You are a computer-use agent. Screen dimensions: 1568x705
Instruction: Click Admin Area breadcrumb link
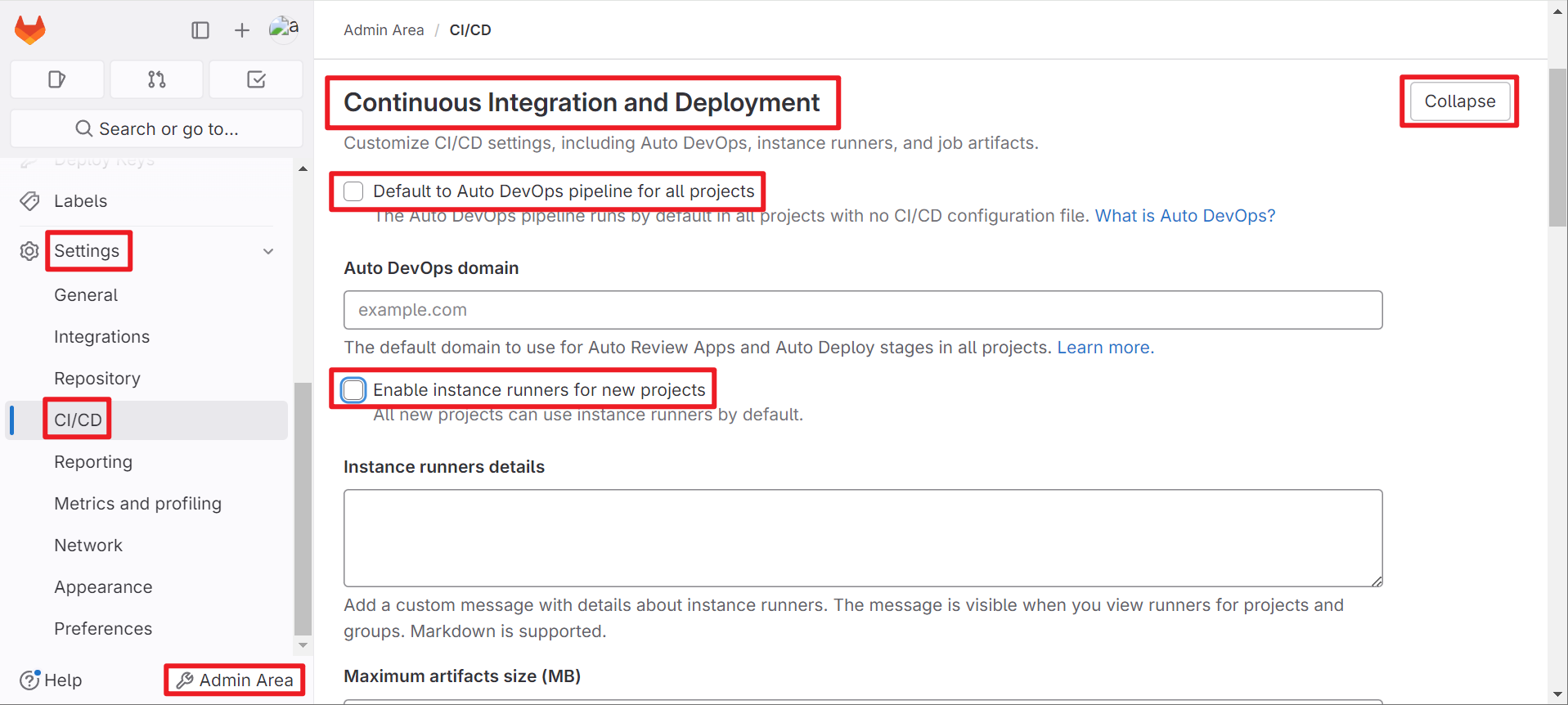click(384, 30)
